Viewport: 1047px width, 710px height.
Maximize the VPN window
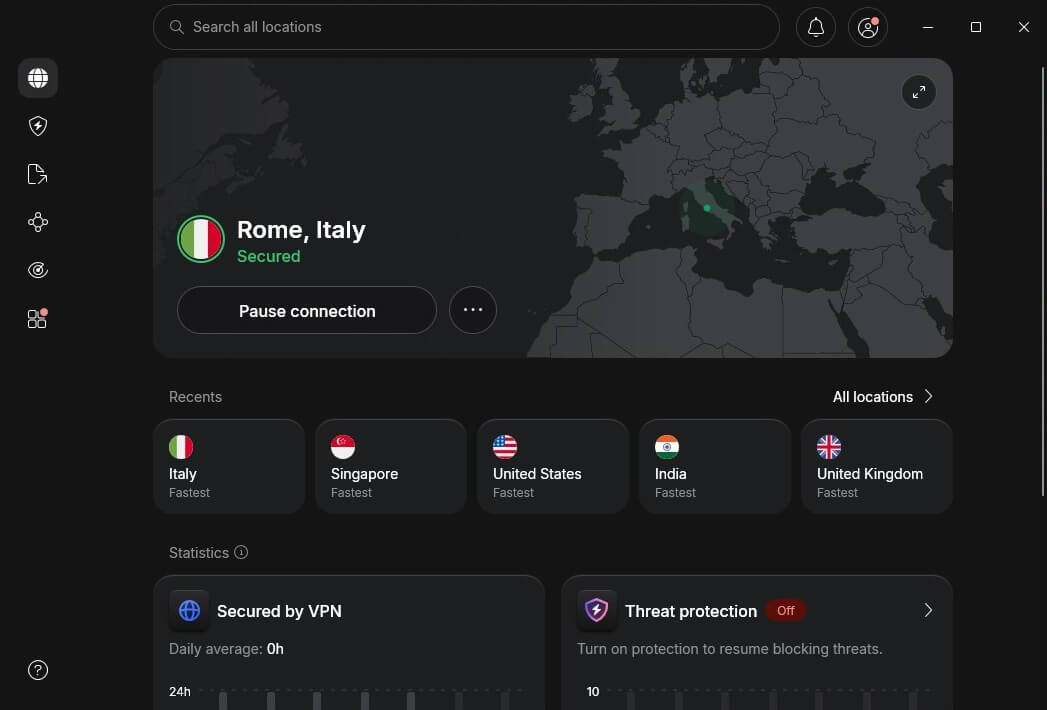coord(976,27)
